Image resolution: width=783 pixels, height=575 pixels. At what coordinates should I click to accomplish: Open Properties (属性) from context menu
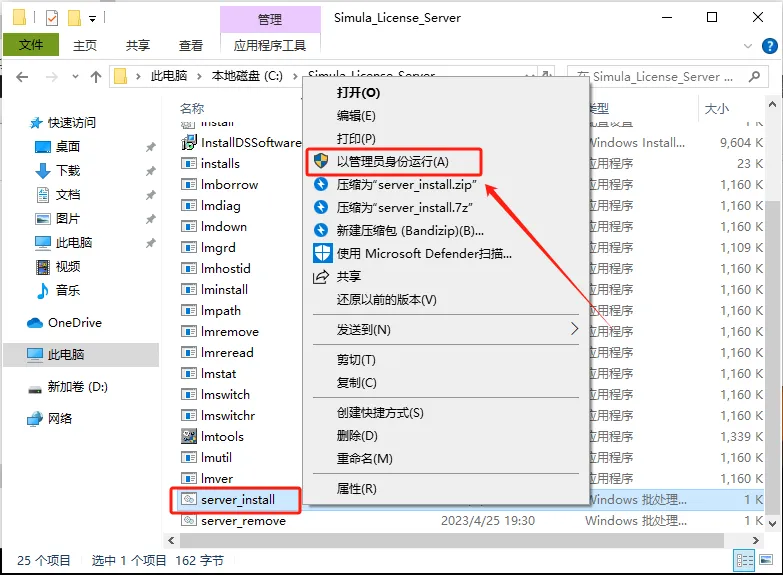click(x=357, y=489)
